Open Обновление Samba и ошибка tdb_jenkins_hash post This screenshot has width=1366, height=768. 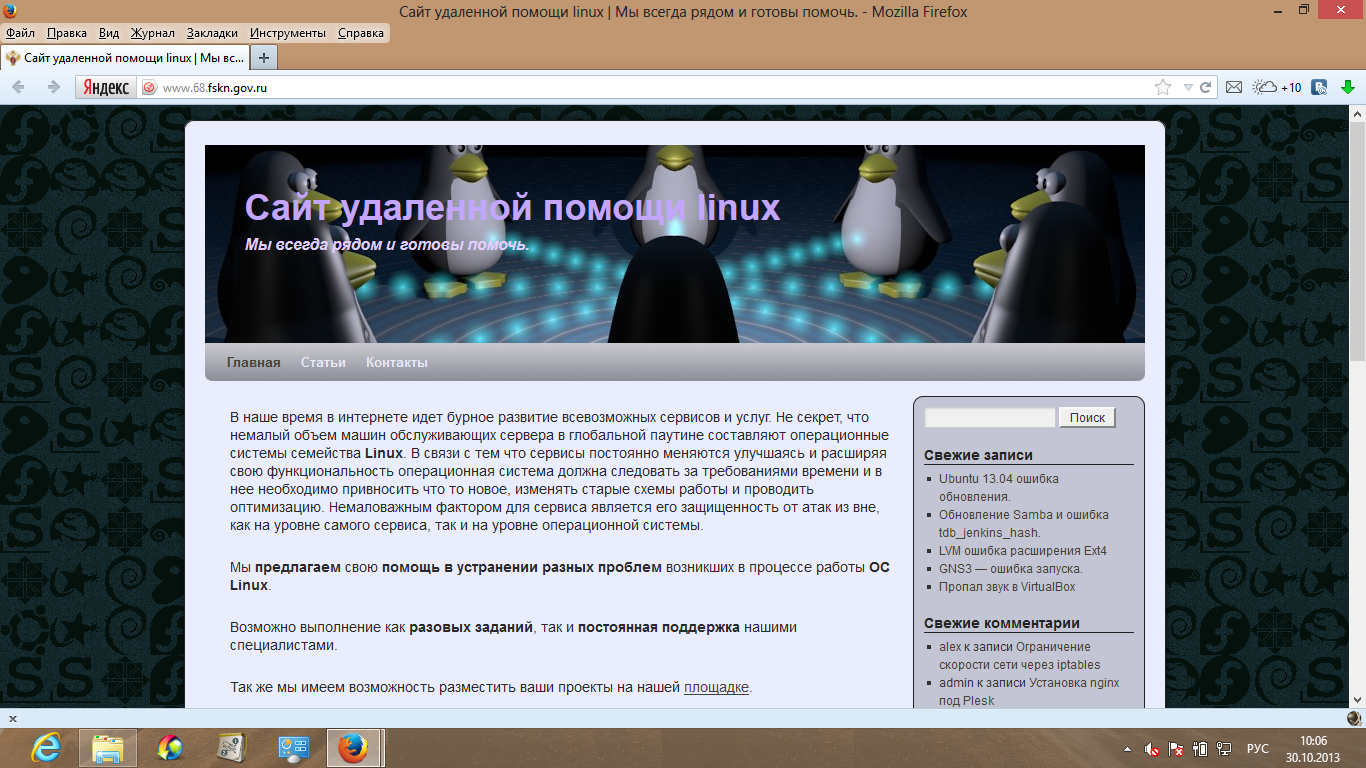coord(1023,523)
